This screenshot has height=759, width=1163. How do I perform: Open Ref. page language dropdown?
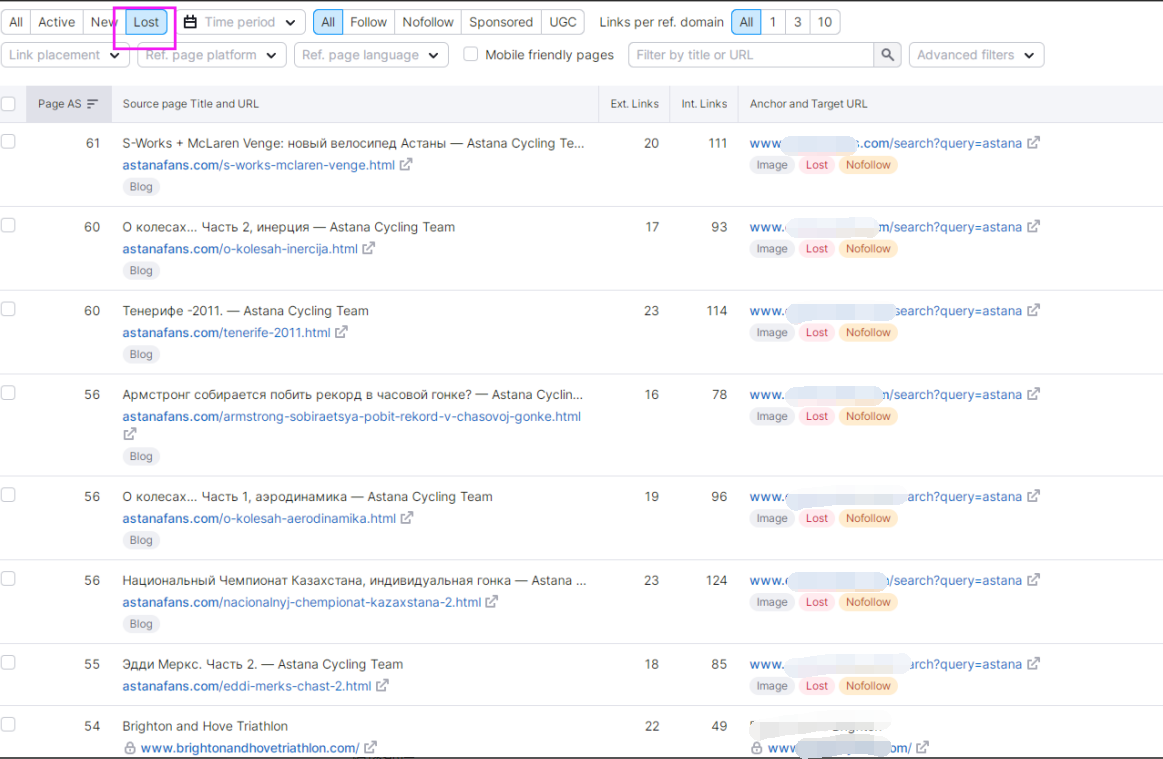click(x=371, y=55)
